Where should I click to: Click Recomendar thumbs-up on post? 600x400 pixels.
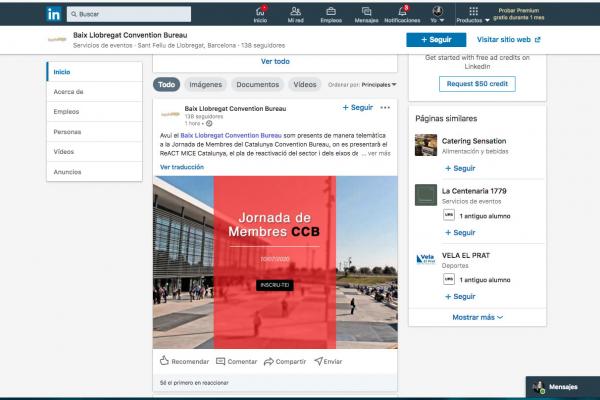[165, 361]
